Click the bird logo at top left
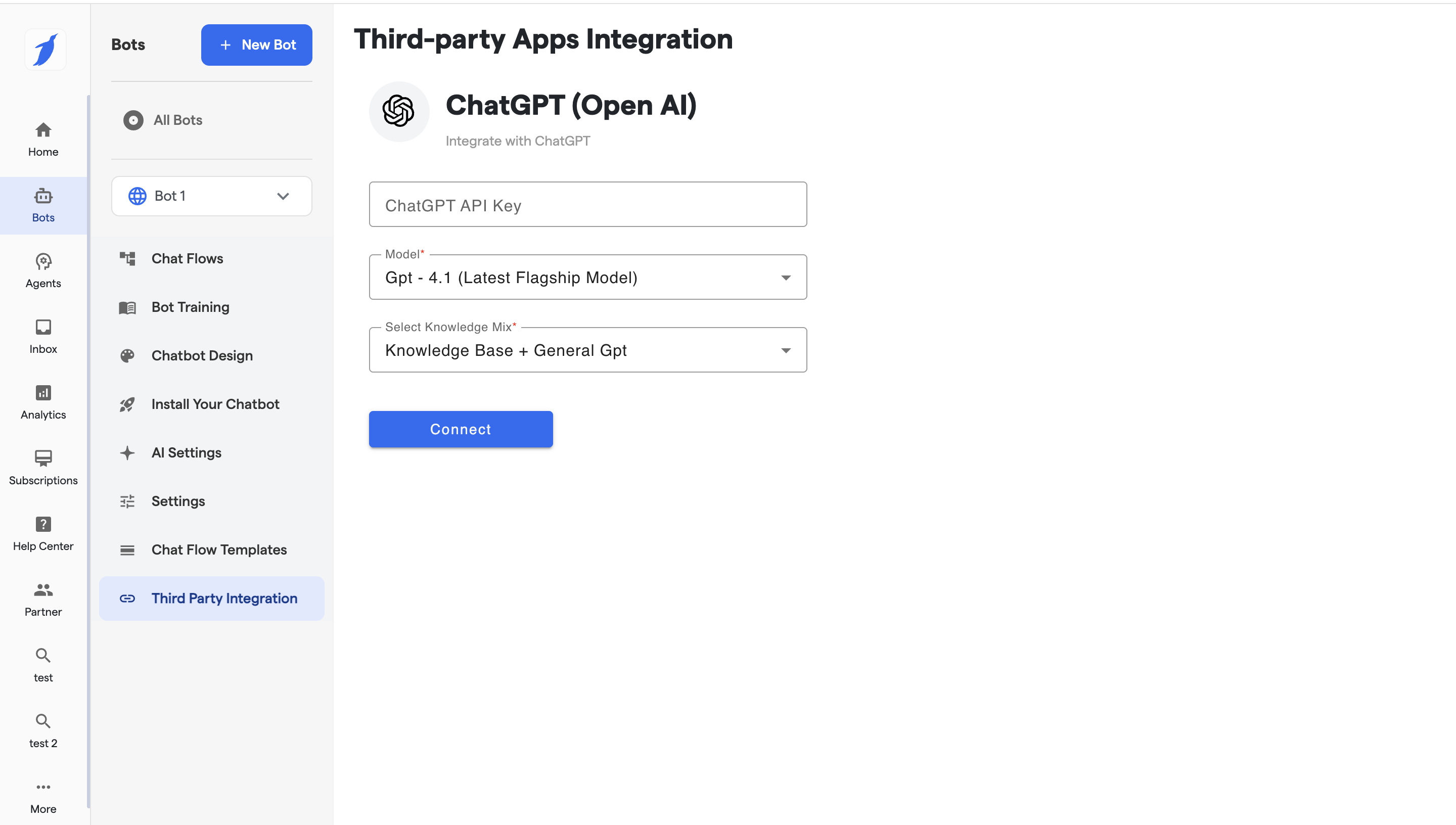Image resolution: width=1456 pixels, height=825 pixels. click(x=45, y=50)
